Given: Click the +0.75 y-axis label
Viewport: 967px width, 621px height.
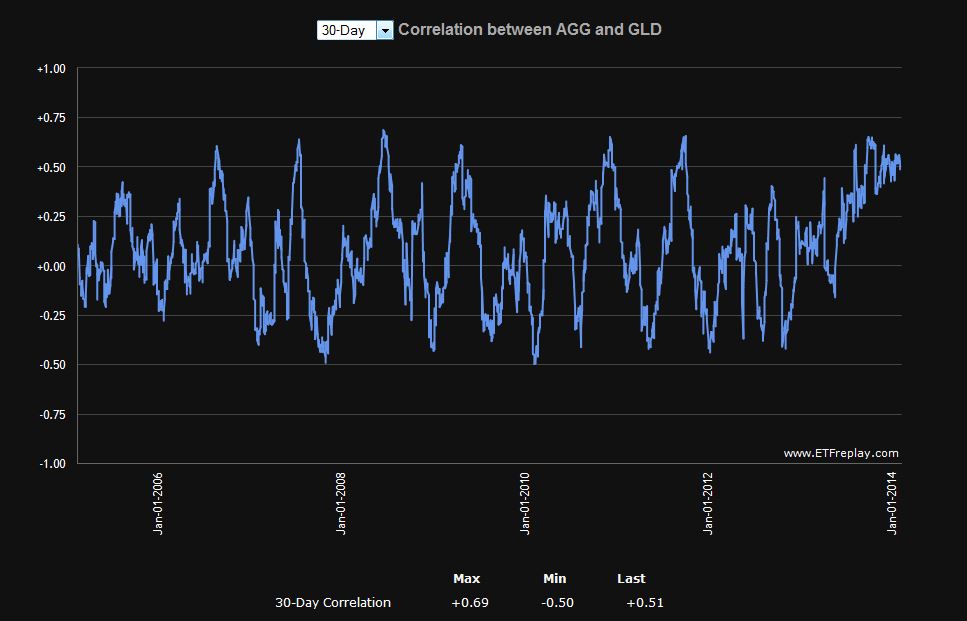Looking at the screenshot, I should click(x=51, y=118).
